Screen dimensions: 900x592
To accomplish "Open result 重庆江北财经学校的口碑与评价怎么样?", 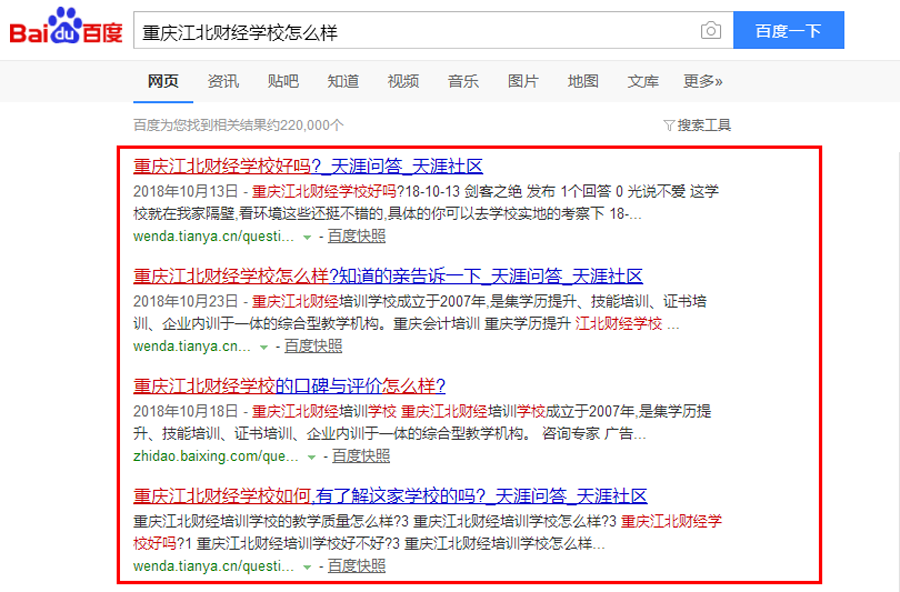I will [289, 385].
